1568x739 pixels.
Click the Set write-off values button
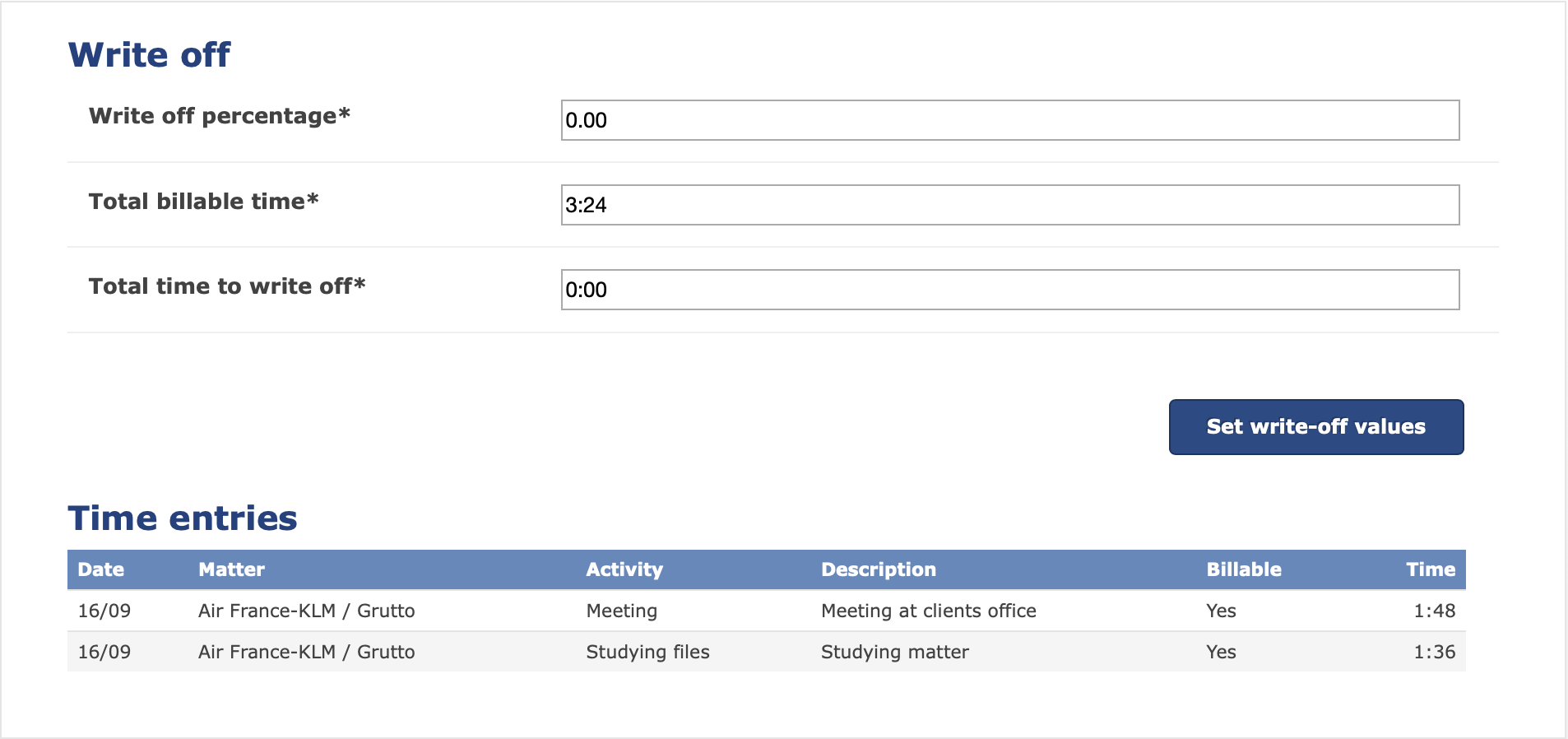(1316, 427)
